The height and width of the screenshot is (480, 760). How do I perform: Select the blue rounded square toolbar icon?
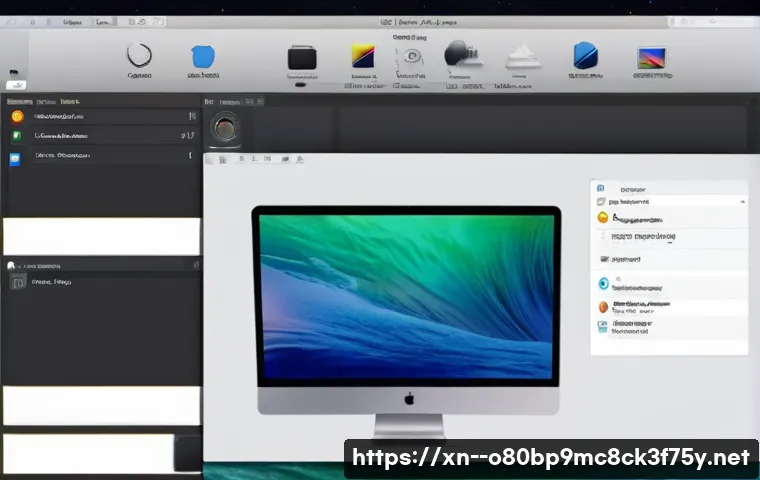(x=203, y=57)
